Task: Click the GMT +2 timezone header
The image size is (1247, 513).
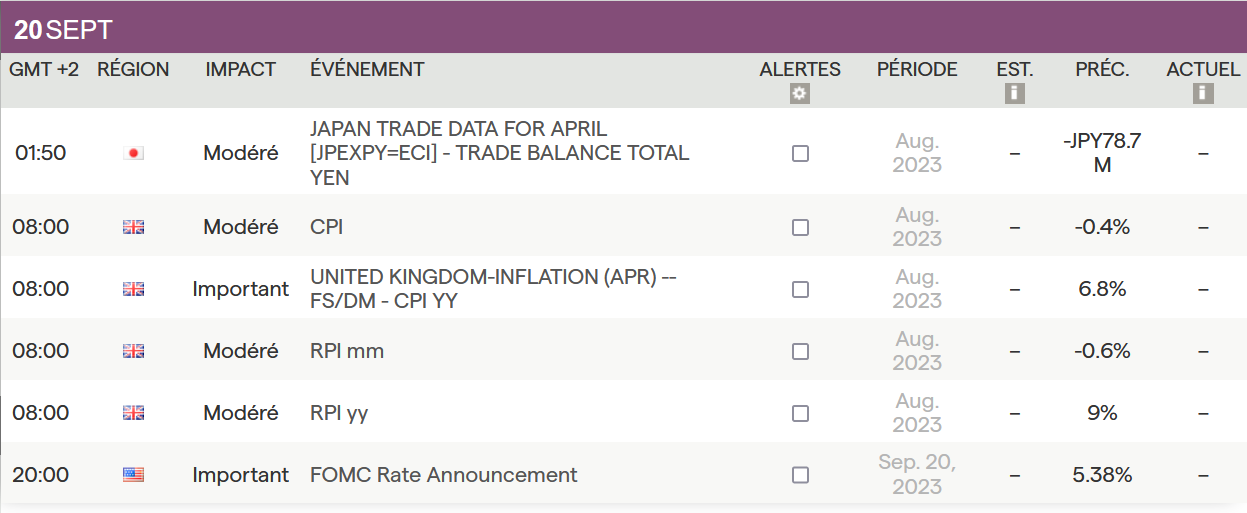Action: [x=44, y=69]
